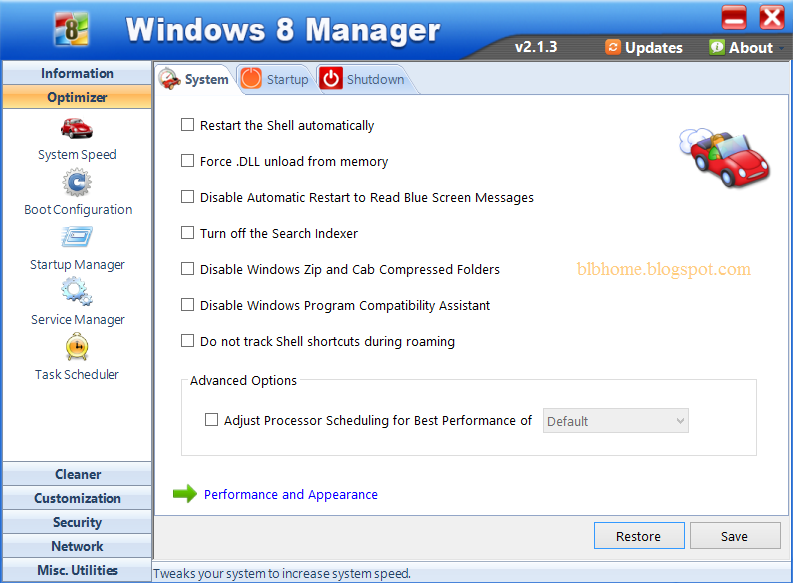Image resolution: width=793 pixels, height=583 pixels.
Task: Expand the Information section
Action: pyautogui.click(x=77, y=73)
